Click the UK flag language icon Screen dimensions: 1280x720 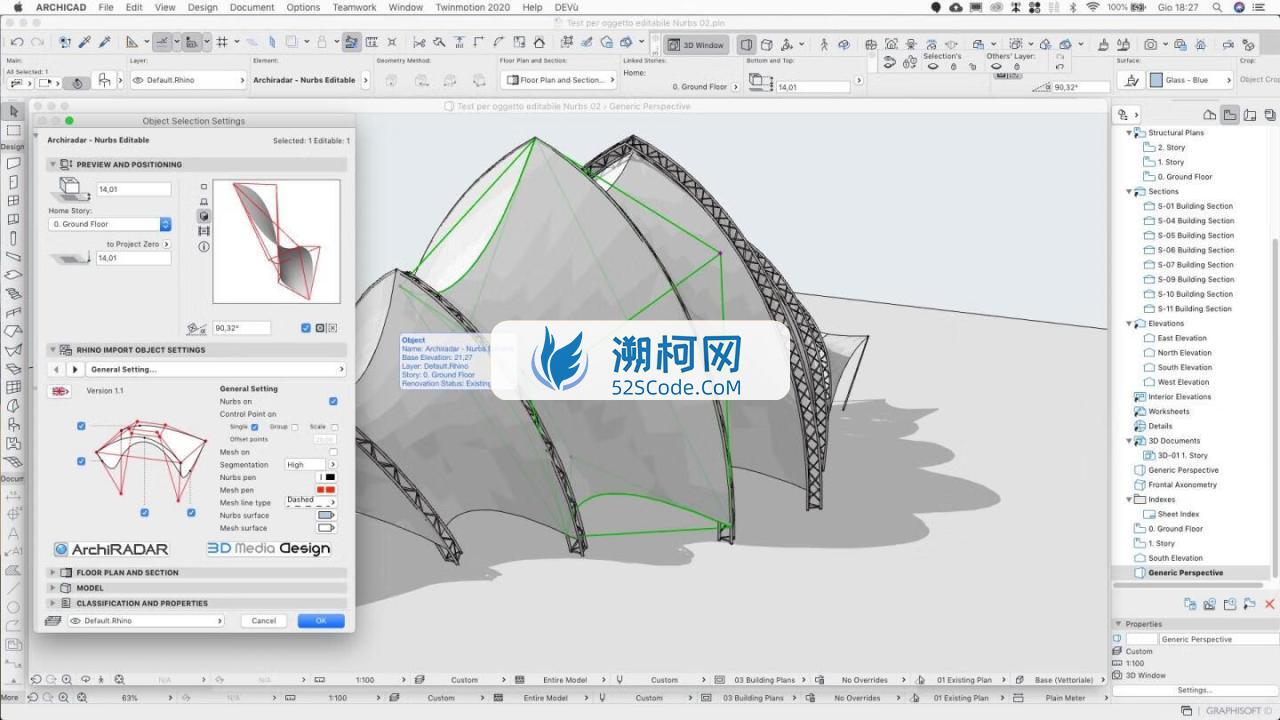tap(61, 391)
